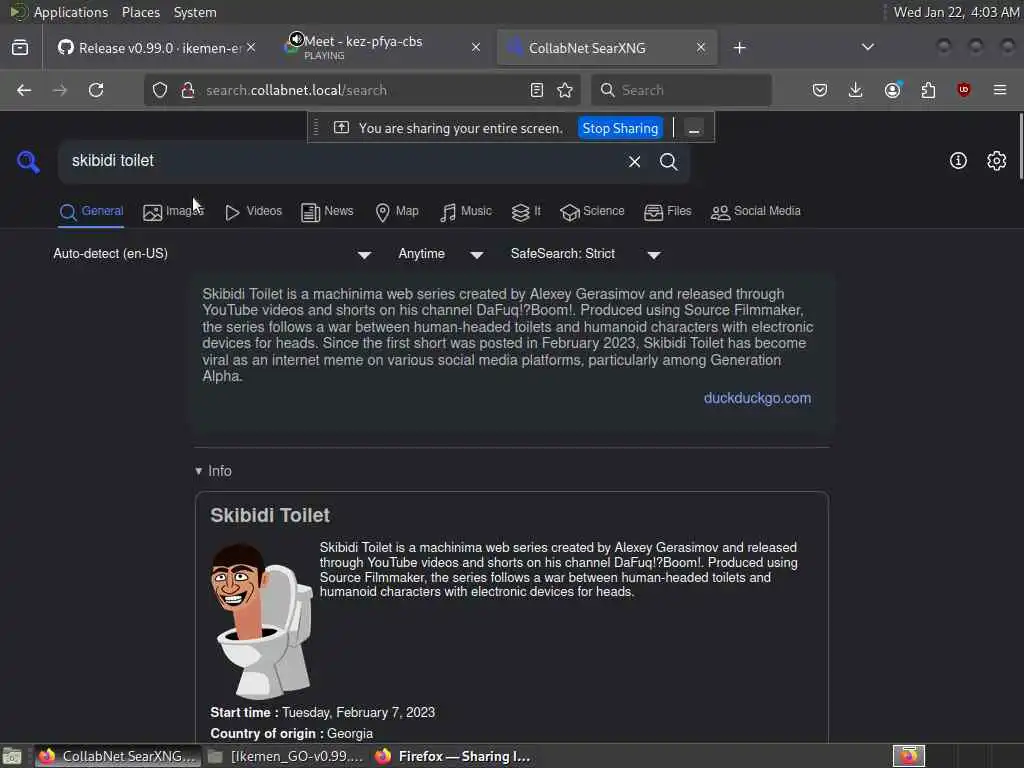Select the Images search category
The width and height of the screenshot is (1024, 768).
coord(173,212)
